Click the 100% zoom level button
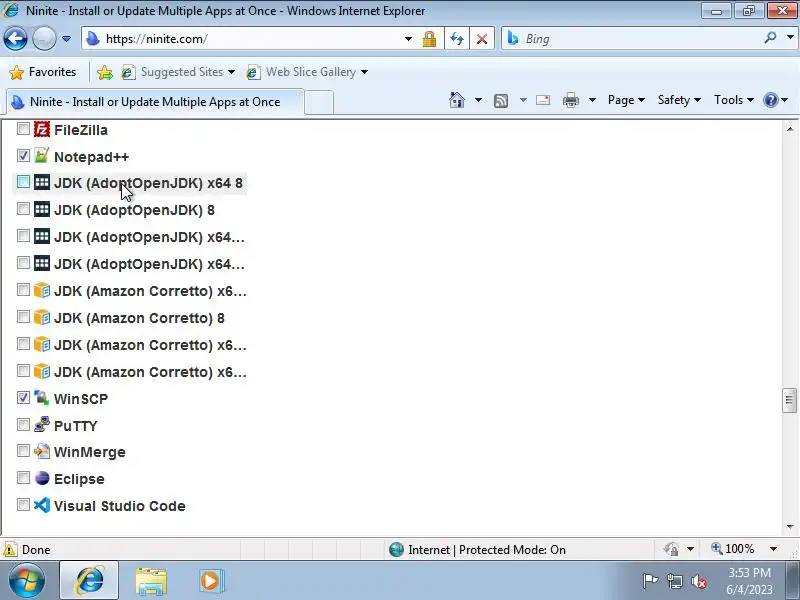This screenshot has height=600, width=800. pos(733,549)
